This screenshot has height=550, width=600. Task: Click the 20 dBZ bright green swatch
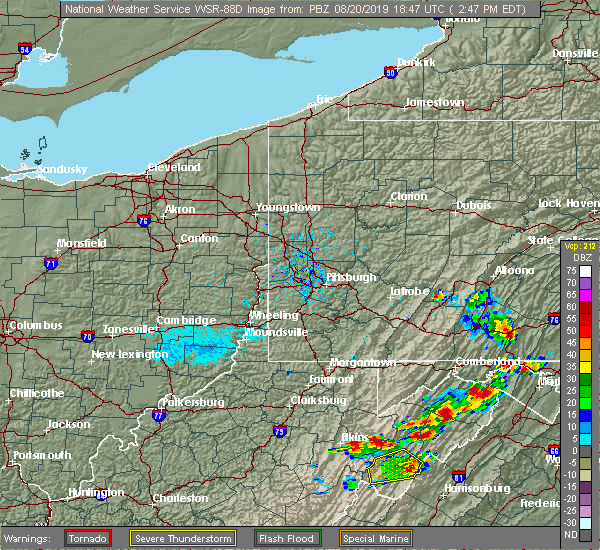[x=585, y=403]
